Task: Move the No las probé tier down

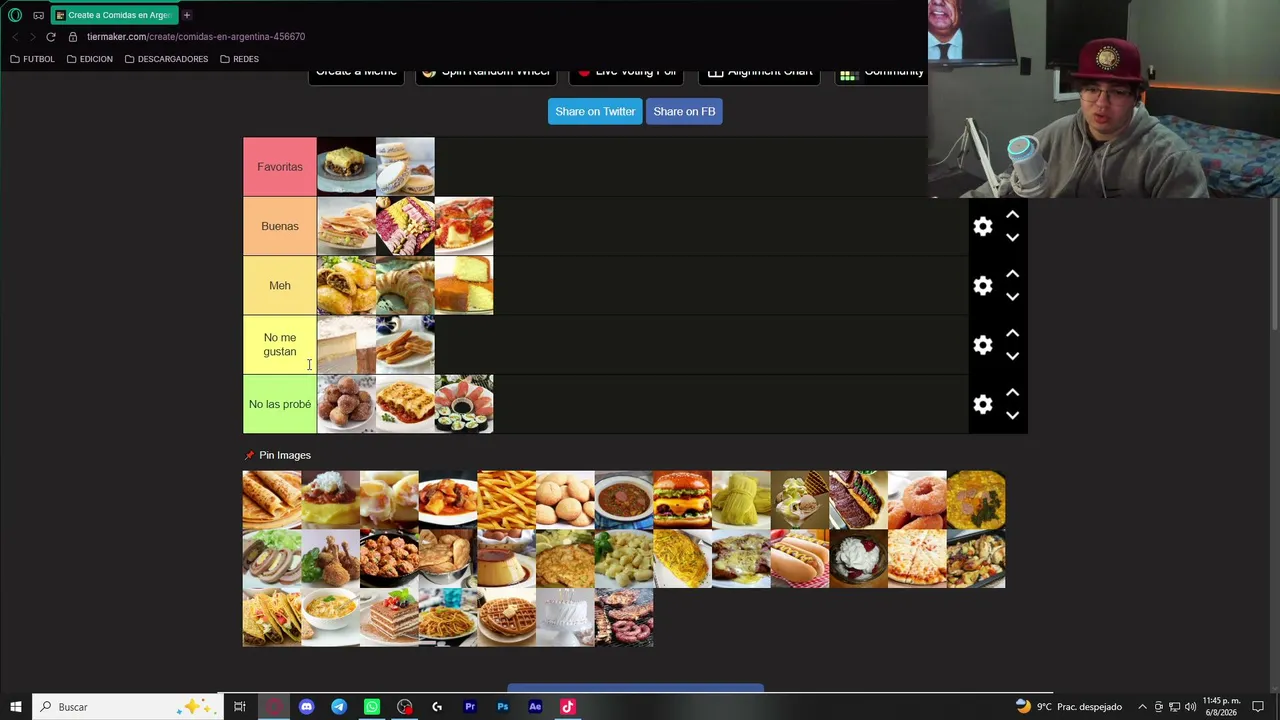Action: [1012, 415]
